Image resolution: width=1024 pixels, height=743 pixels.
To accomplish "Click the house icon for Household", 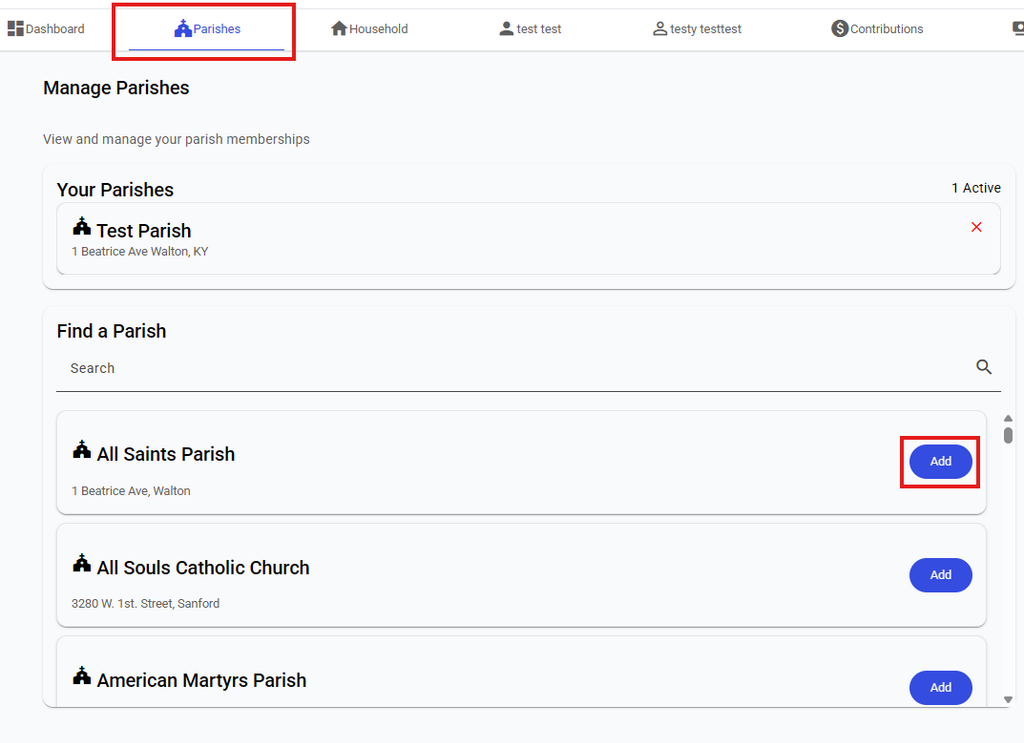I will 339,28.
